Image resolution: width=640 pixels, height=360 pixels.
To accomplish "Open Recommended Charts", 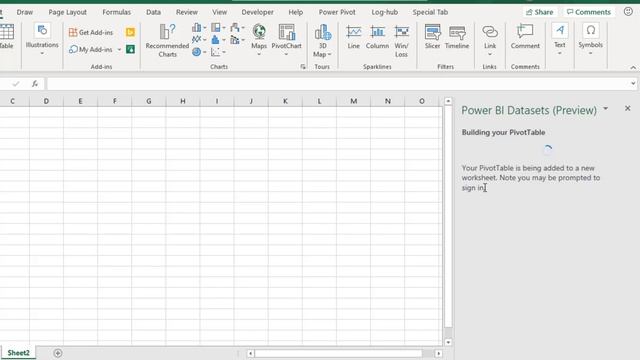I will [x=167, y=40].
